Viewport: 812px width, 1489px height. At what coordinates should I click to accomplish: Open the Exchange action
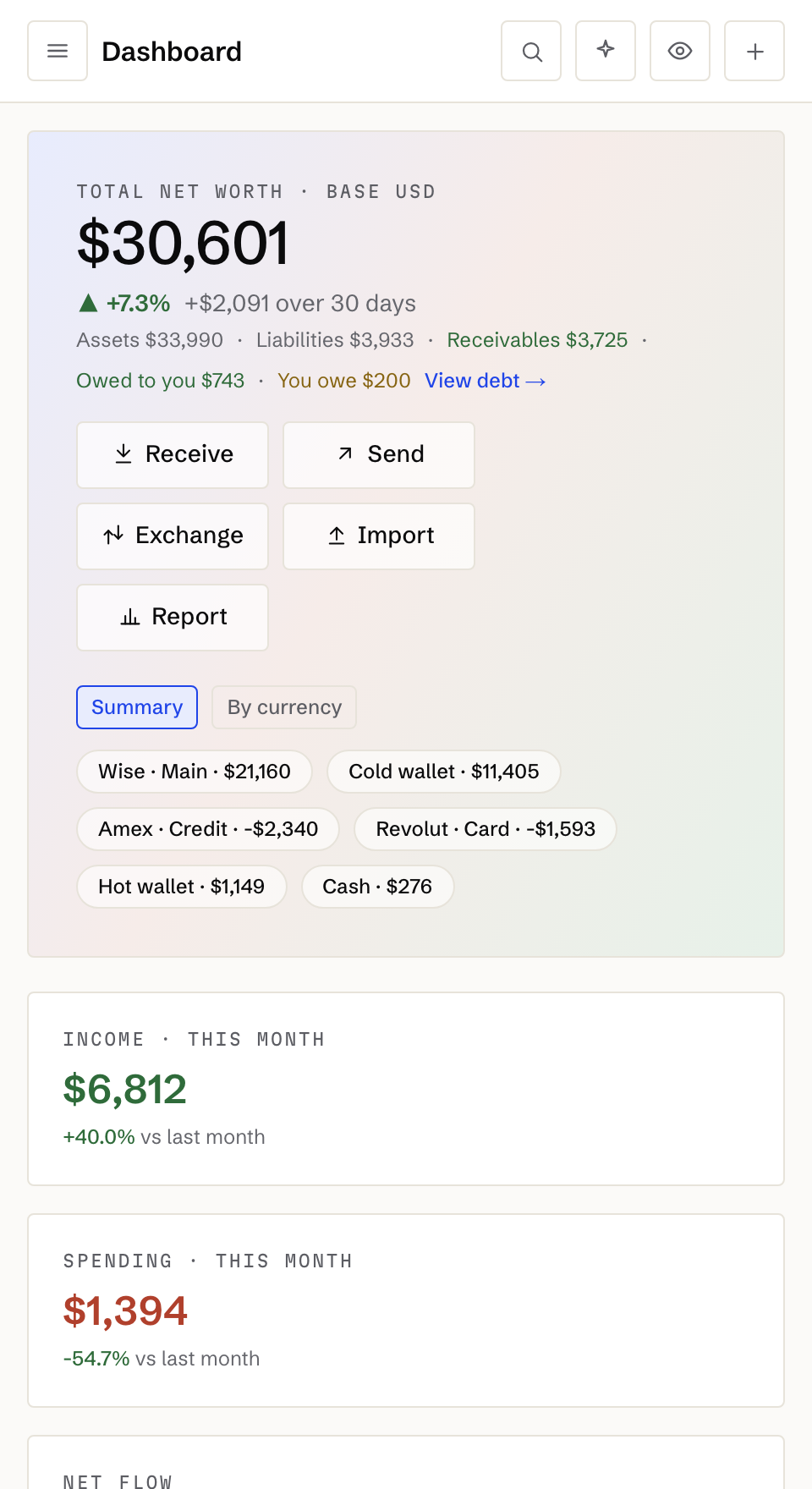[x=173, y=536]
